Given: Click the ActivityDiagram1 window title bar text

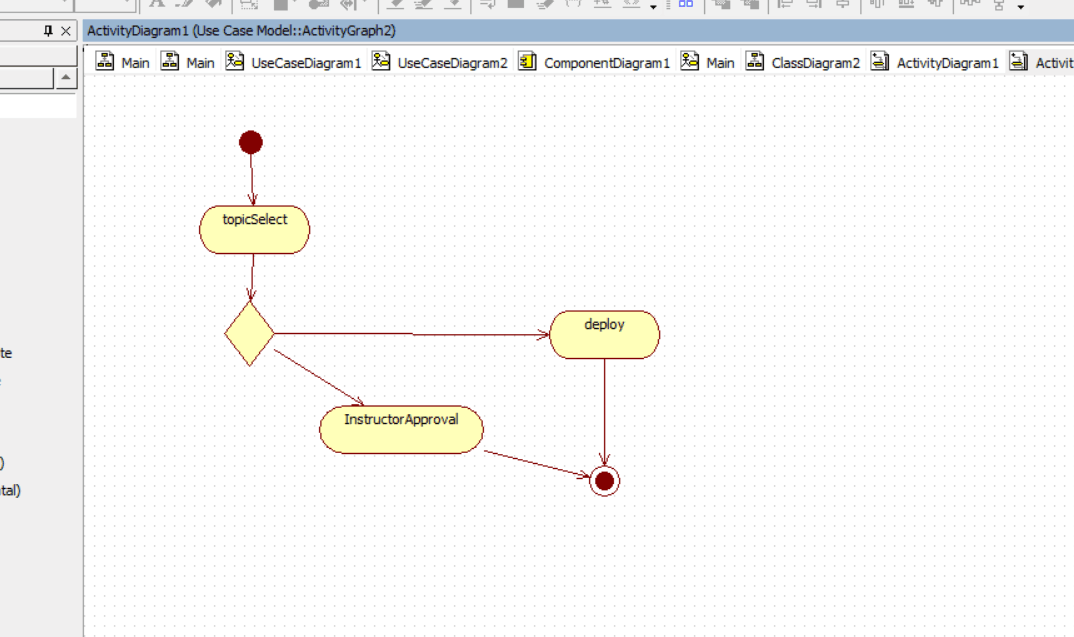Looking at the screenshot, I should pyautogui.click(x=241, y=31).
